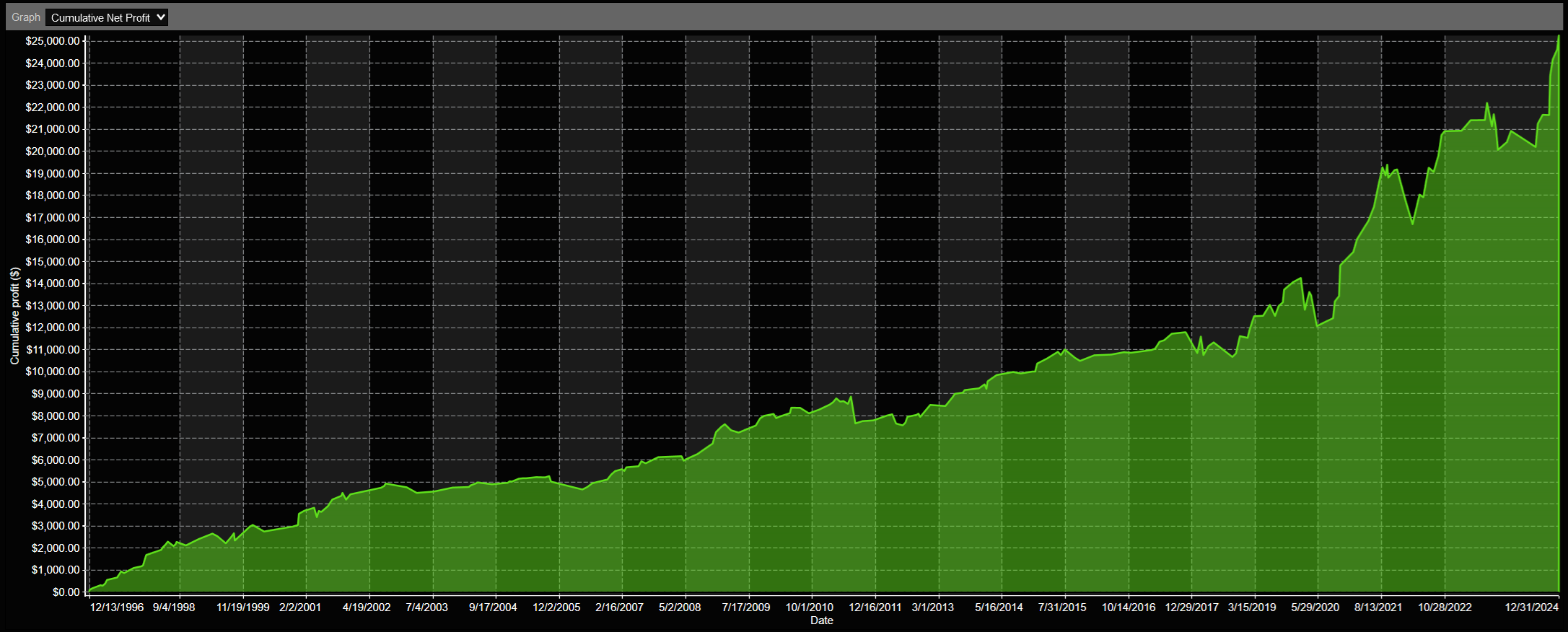Click the 7/4/2003 date label
Screen dimensions: 1568x632
pyautogui.click(x=426, y=607)
